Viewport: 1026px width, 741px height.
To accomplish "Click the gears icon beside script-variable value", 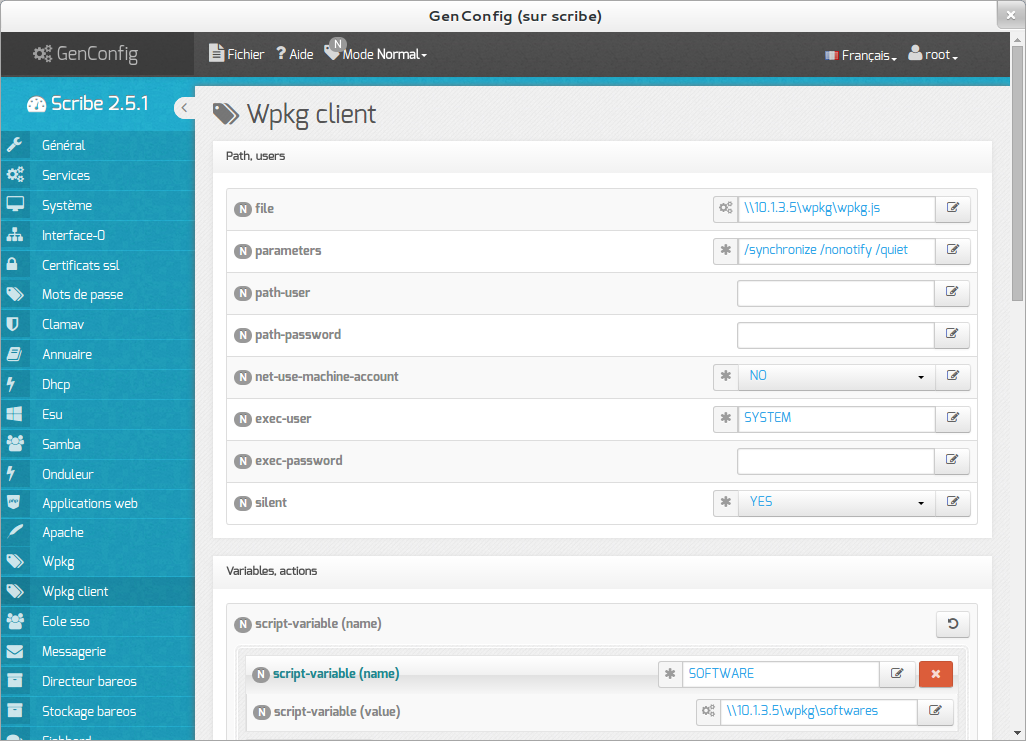I will click(709, 711).
